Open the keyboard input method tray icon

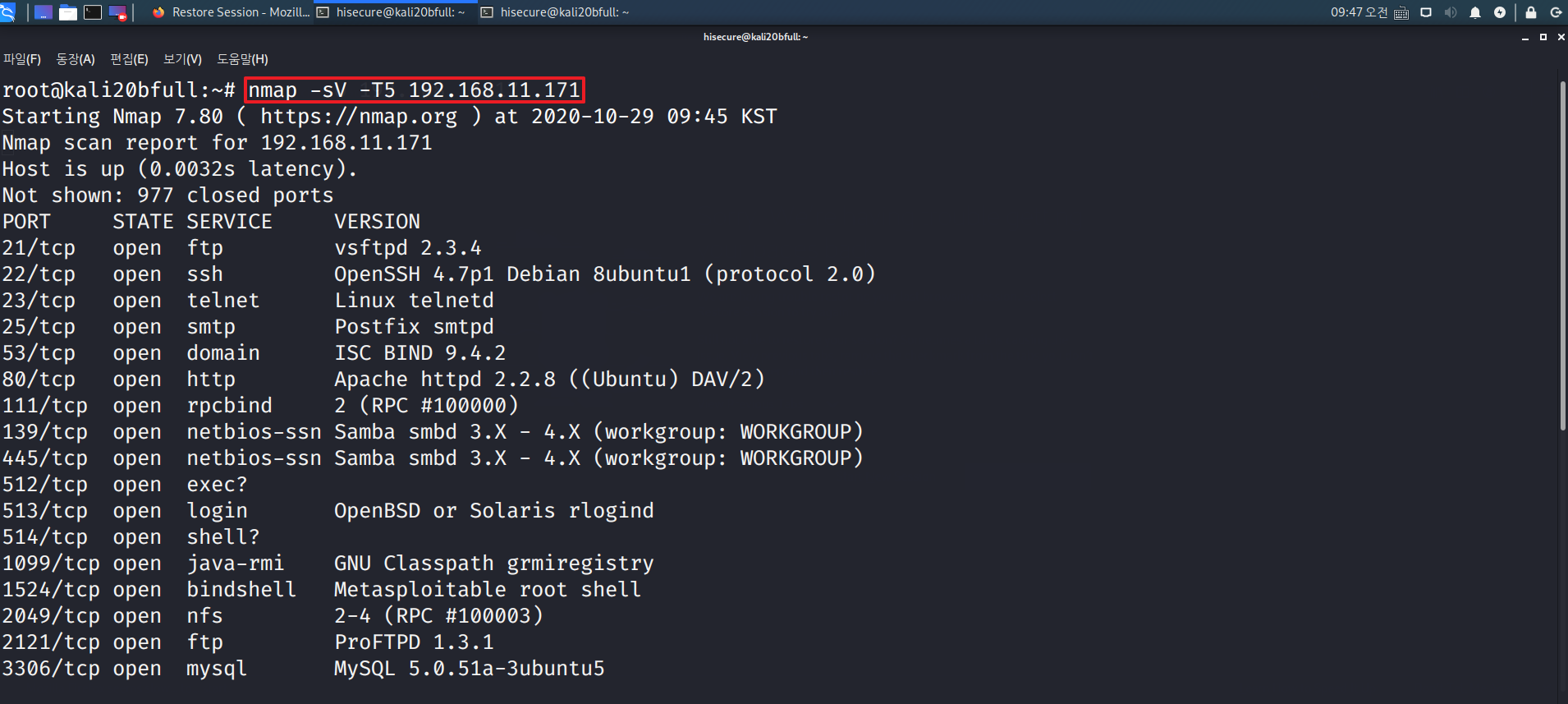pyautogui.click(x=1401, y=12)
